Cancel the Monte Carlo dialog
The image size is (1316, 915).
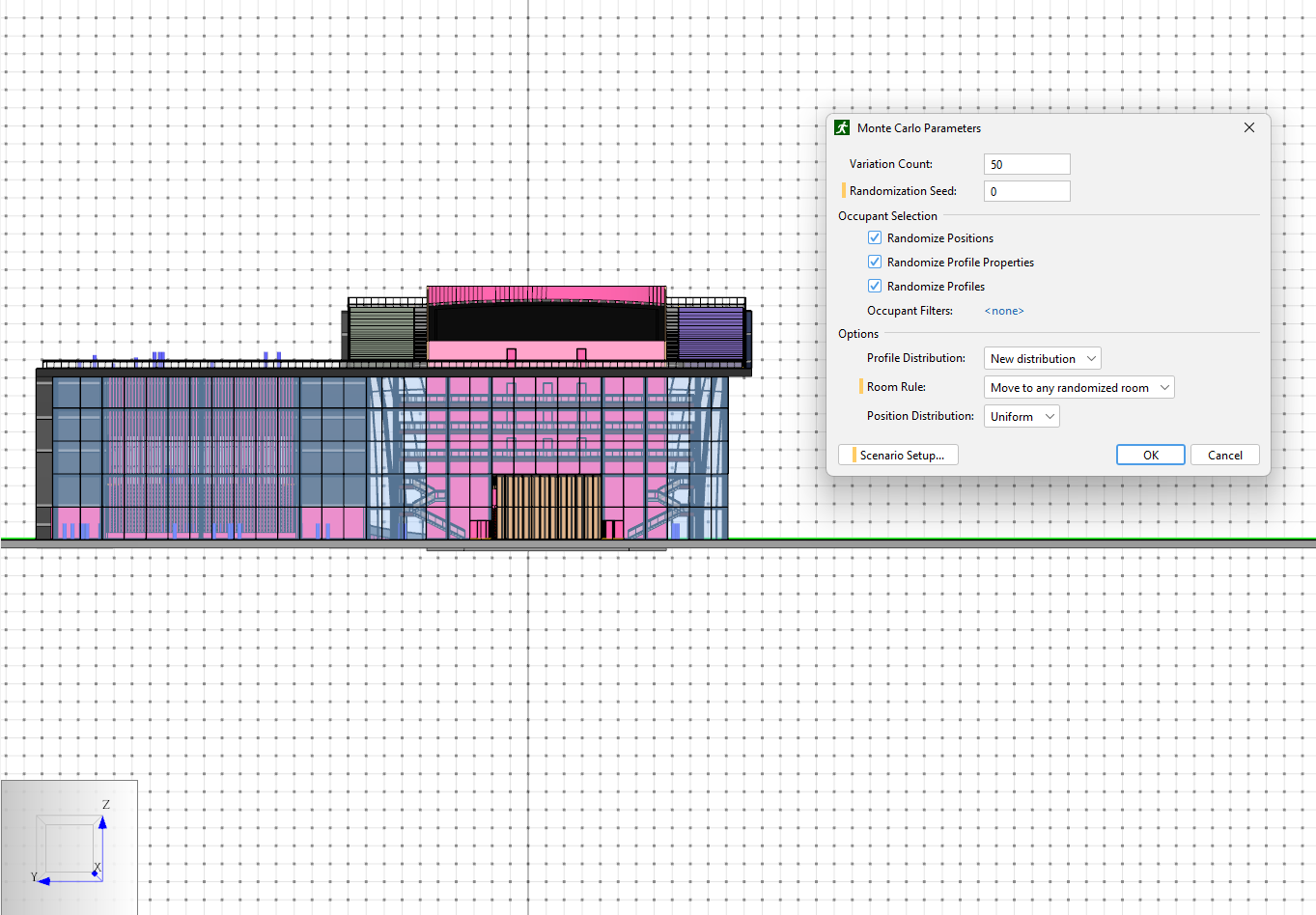1225,455
